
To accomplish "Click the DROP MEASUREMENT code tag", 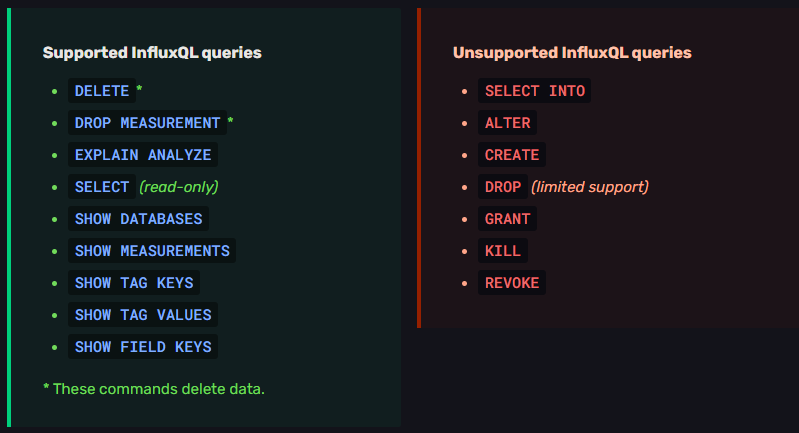I will point(147,123).
